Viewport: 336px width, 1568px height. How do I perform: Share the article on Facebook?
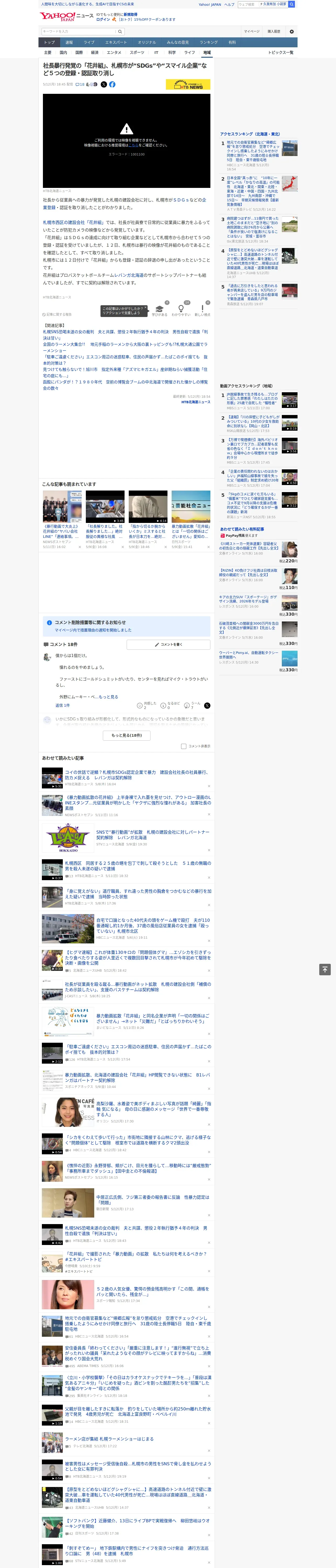112,85
